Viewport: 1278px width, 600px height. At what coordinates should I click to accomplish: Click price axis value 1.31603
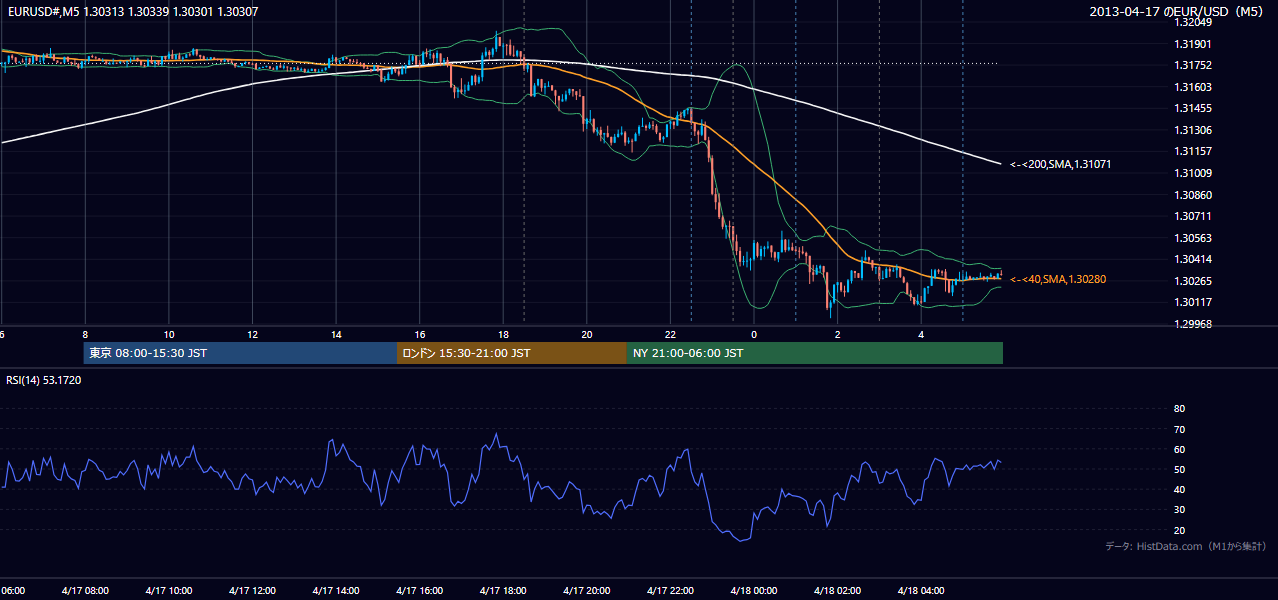pos(1192,87)
